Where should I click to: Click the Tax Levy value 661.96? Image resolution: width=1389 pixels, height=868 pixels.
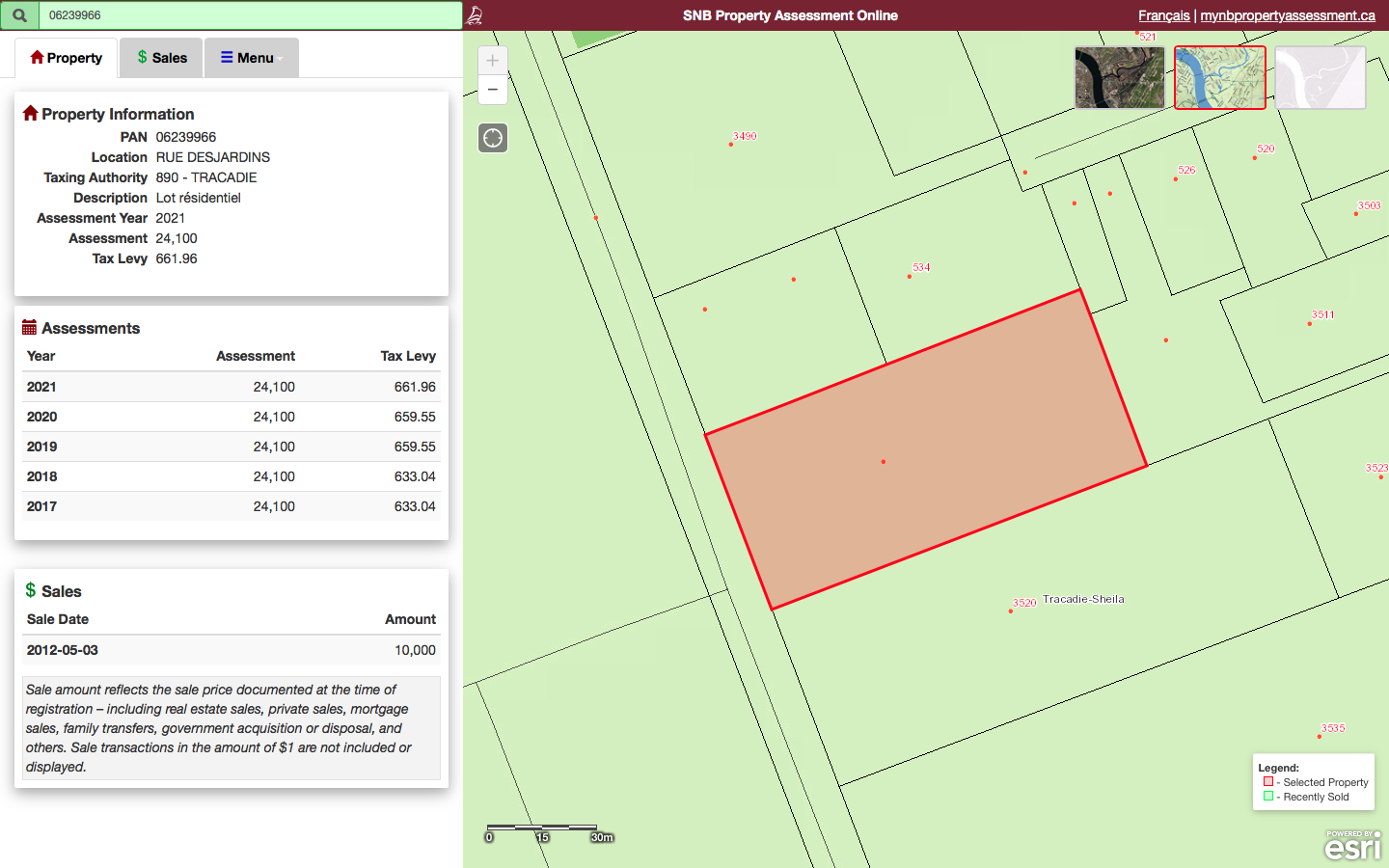(177, 258)
